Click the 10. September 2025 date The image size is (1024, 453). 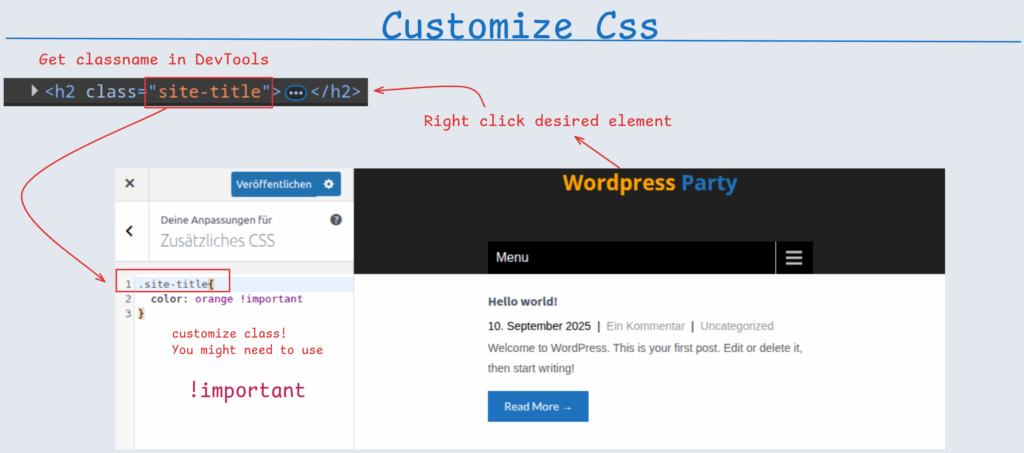[538, 326]
